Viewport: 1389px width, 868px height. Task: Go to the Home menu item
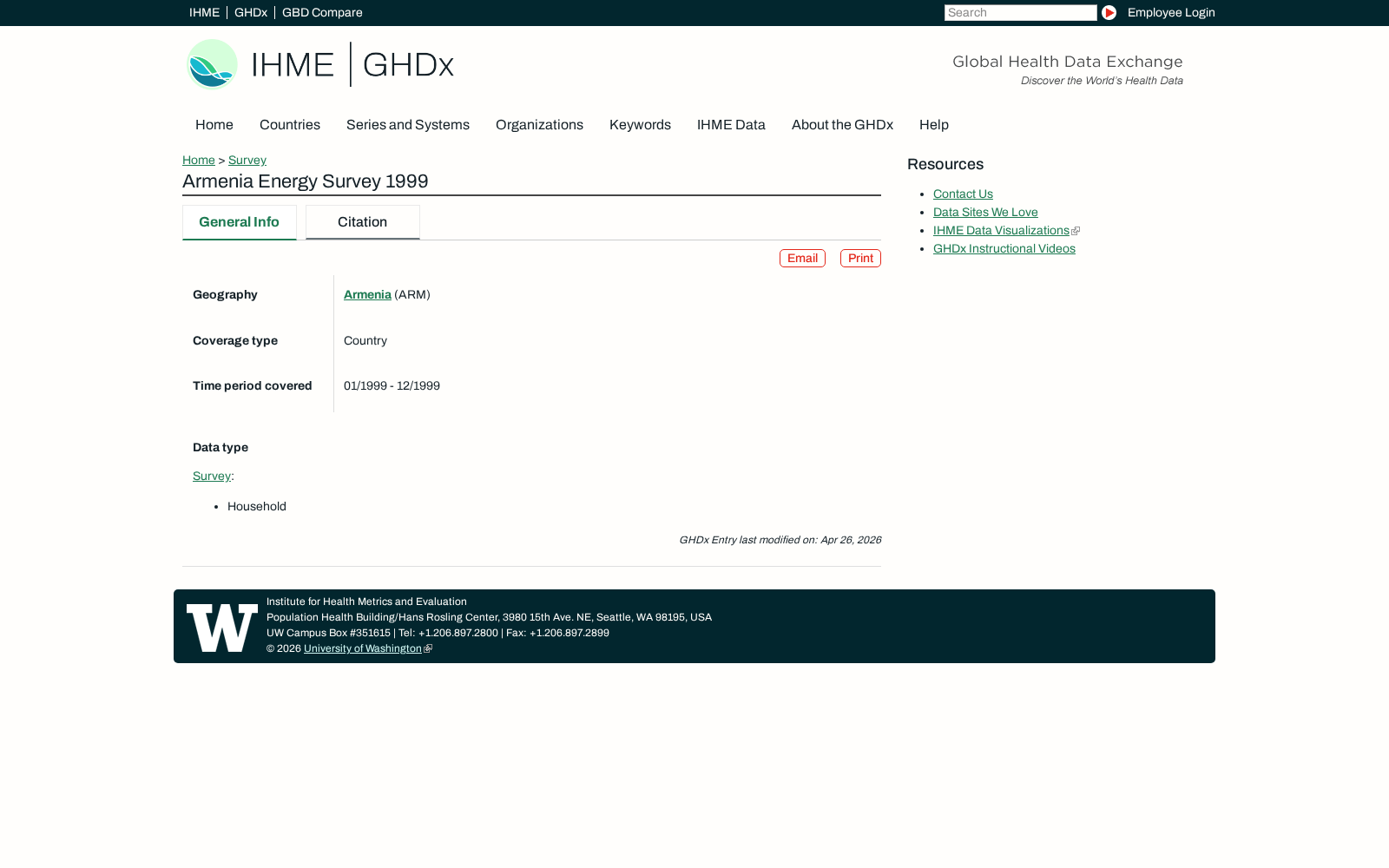coord(214,125)
